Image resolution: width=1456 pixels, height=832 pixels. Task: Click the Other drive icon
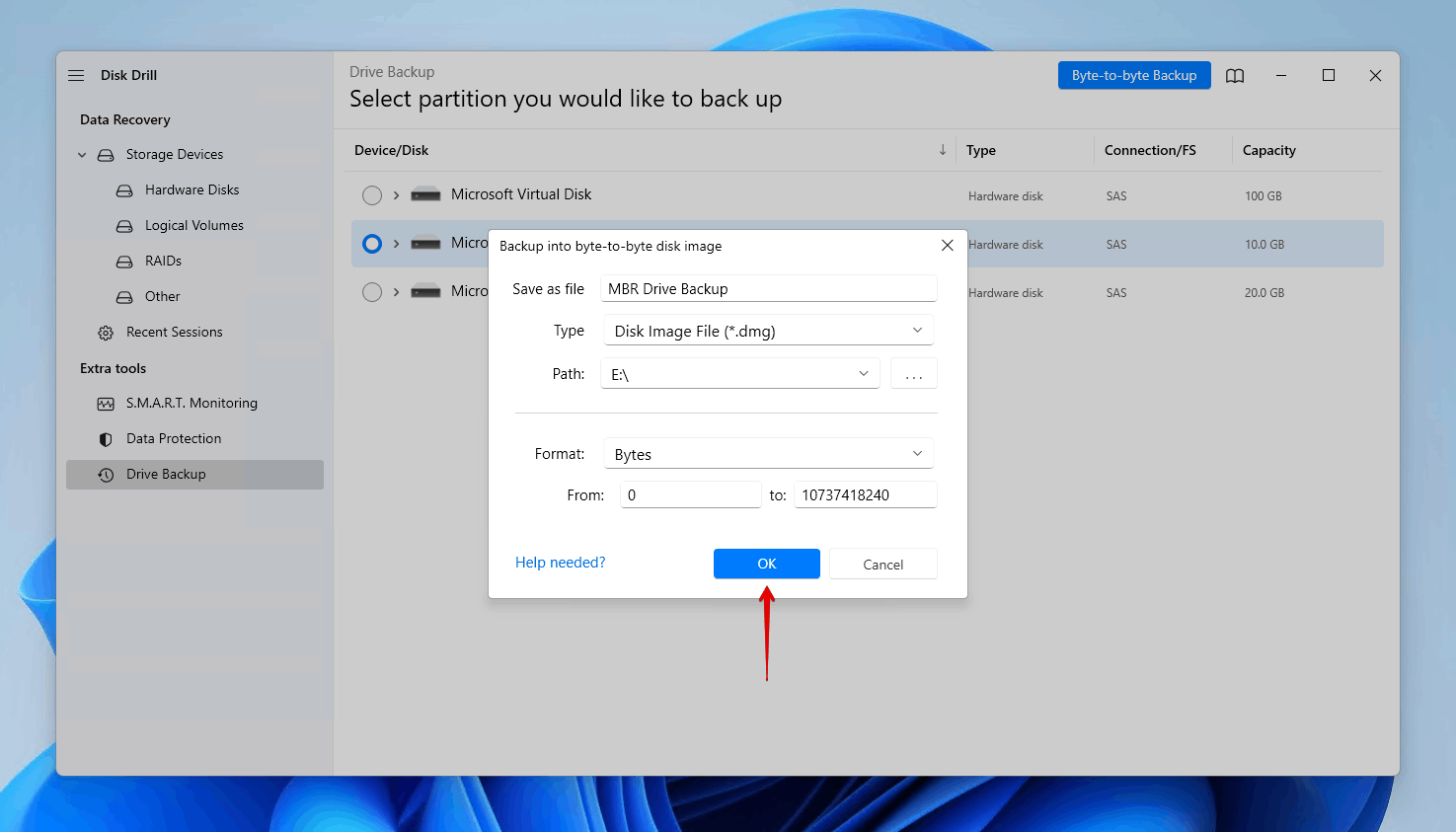pyautogui.click(x=124, y=297)
